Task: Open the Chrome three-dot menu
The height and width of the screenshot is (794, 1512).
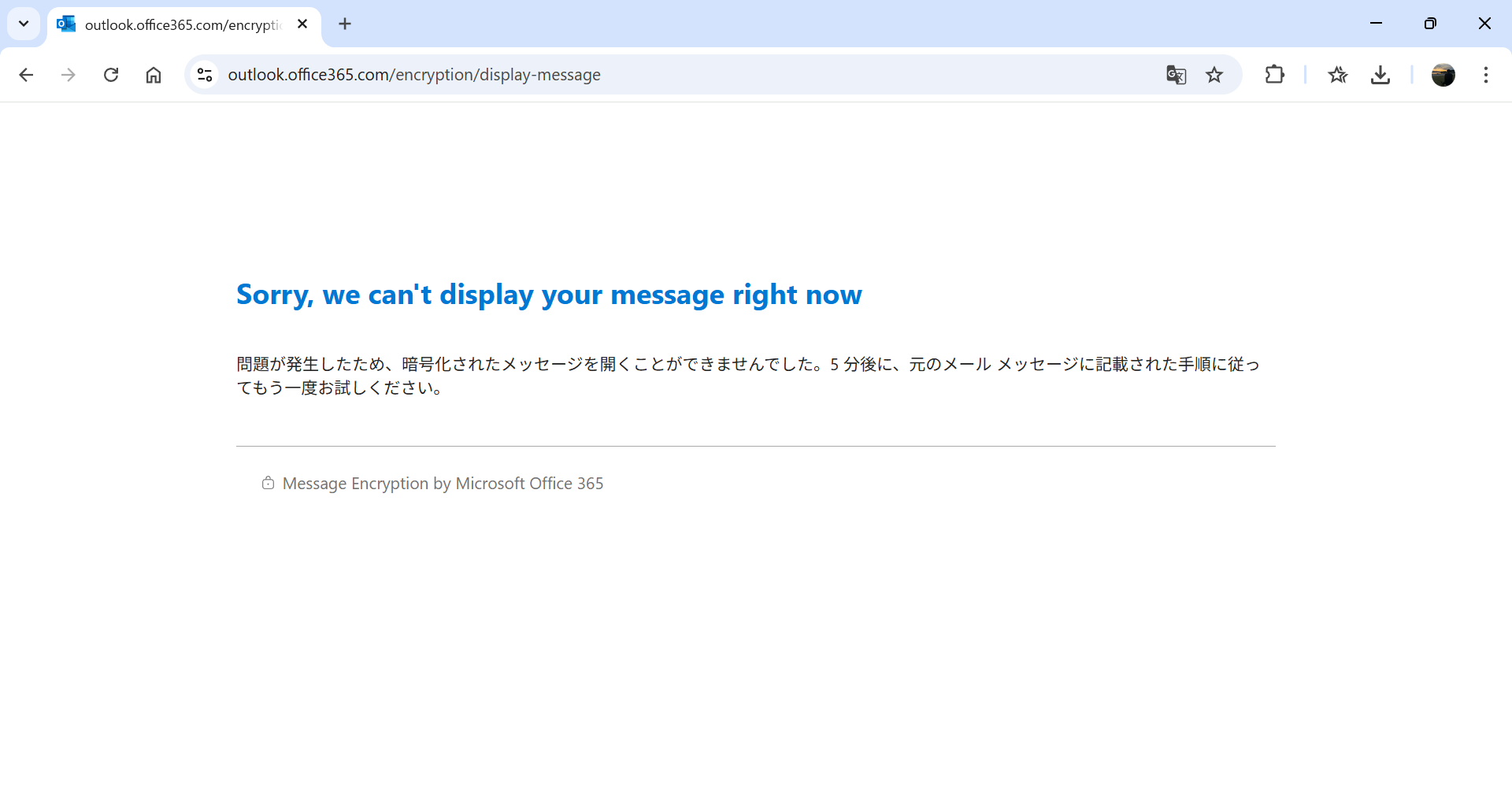Action: pyautogui.click(x=1486, y=75)
